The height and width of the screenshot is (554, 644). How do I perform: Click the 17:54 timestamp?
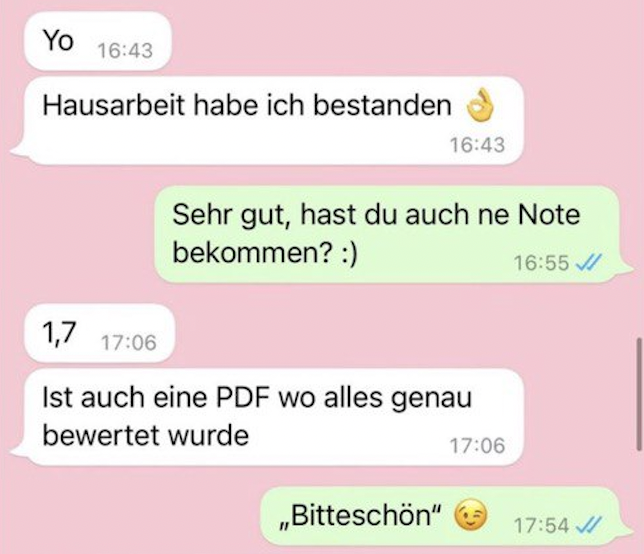pos(541,525)
